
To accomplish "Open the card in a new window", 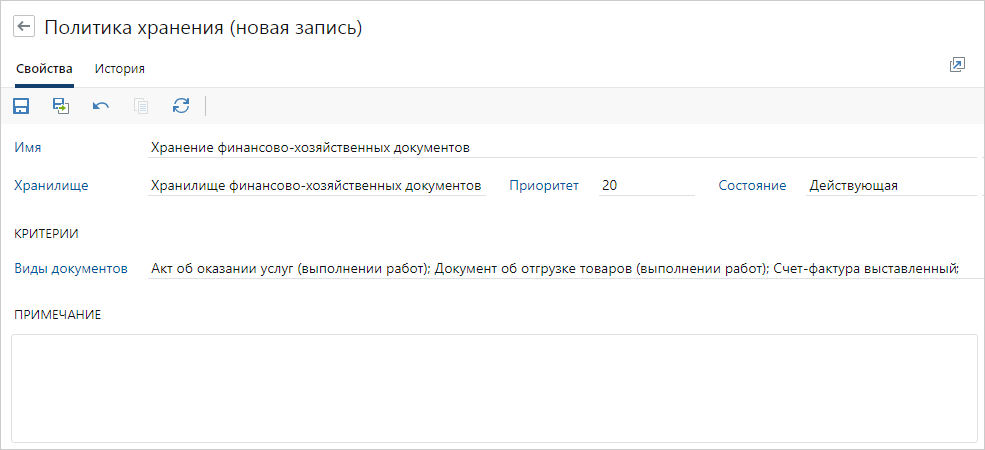I will tap(957, 65).
